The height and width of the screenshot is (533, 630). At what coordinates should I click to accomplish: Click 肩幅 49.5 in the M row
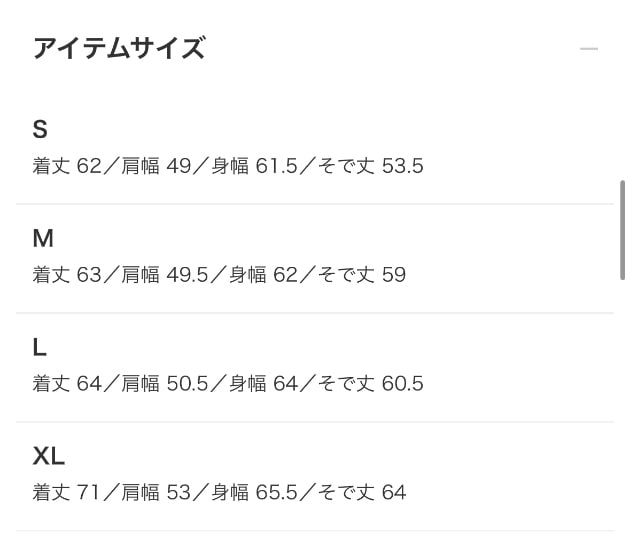click(165, 275)
